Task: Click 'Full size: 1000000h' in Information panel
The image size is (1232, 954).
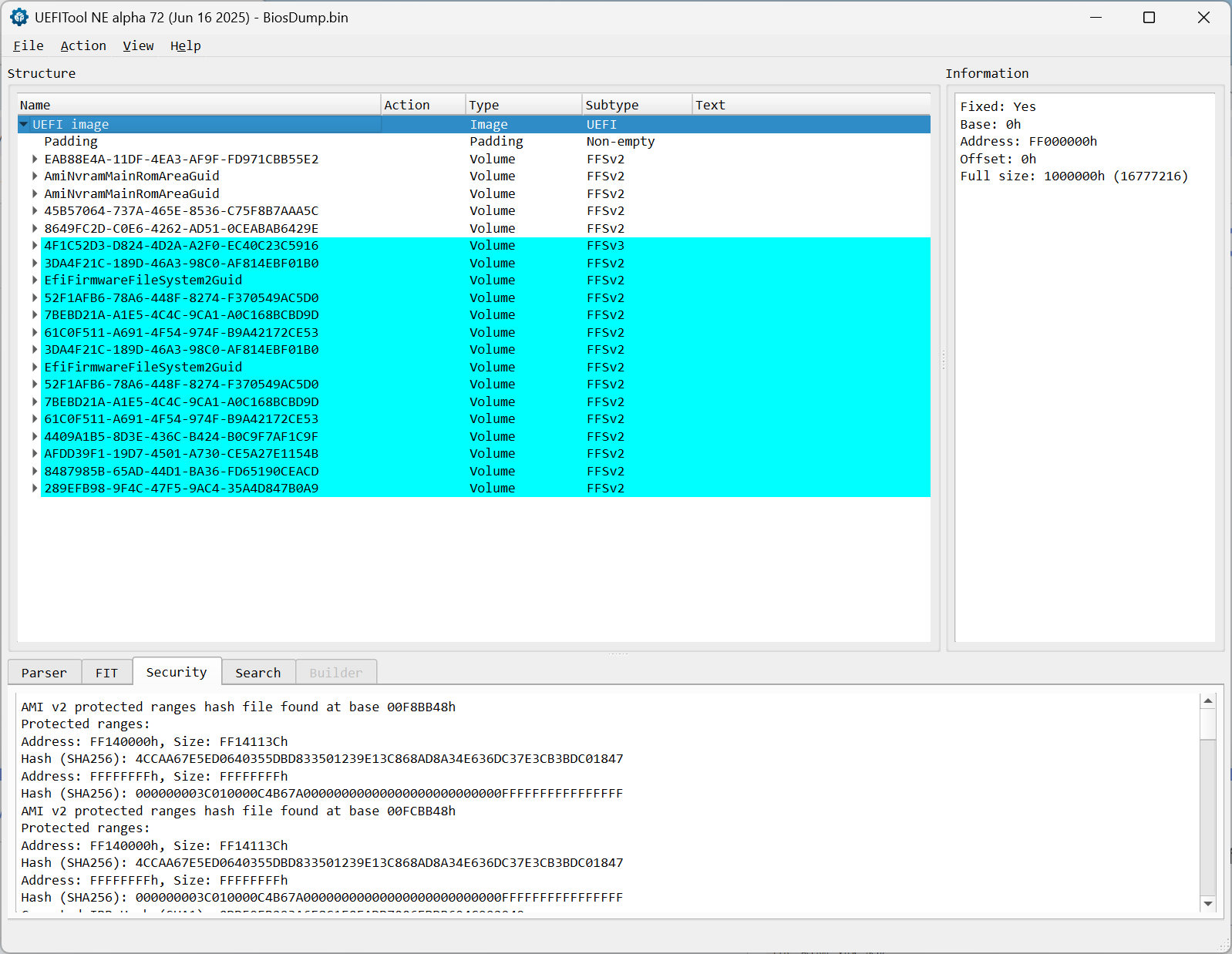Action: pos(1074,176)
